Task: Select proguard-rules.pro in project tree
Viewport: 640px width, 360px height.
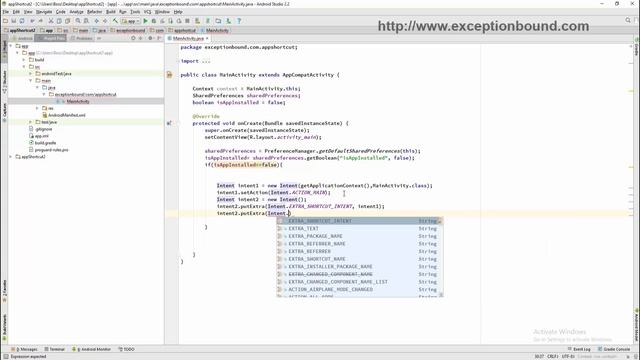Action: pos(51,150)
